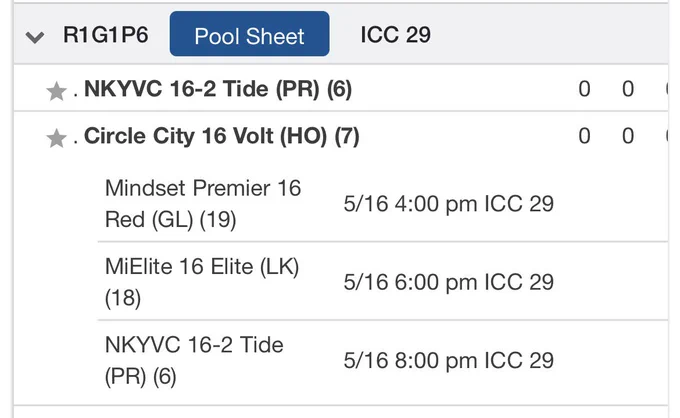Click second zero stat in Circle City row
Screen dimensions: 680x418
628,136
